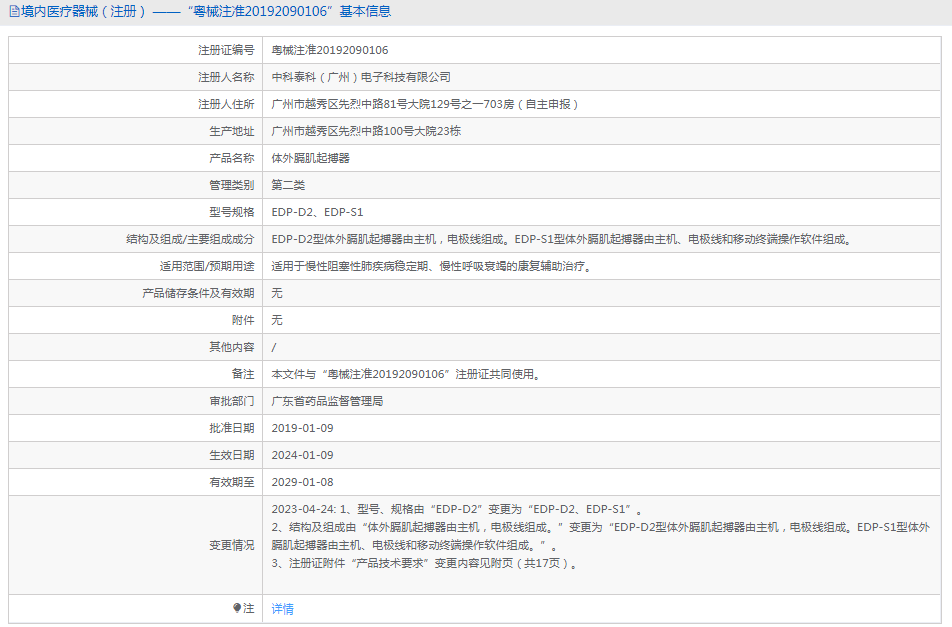This screenshot has height=627, width=952.
Task: Click the document icon before the page title
Action: 13,11
